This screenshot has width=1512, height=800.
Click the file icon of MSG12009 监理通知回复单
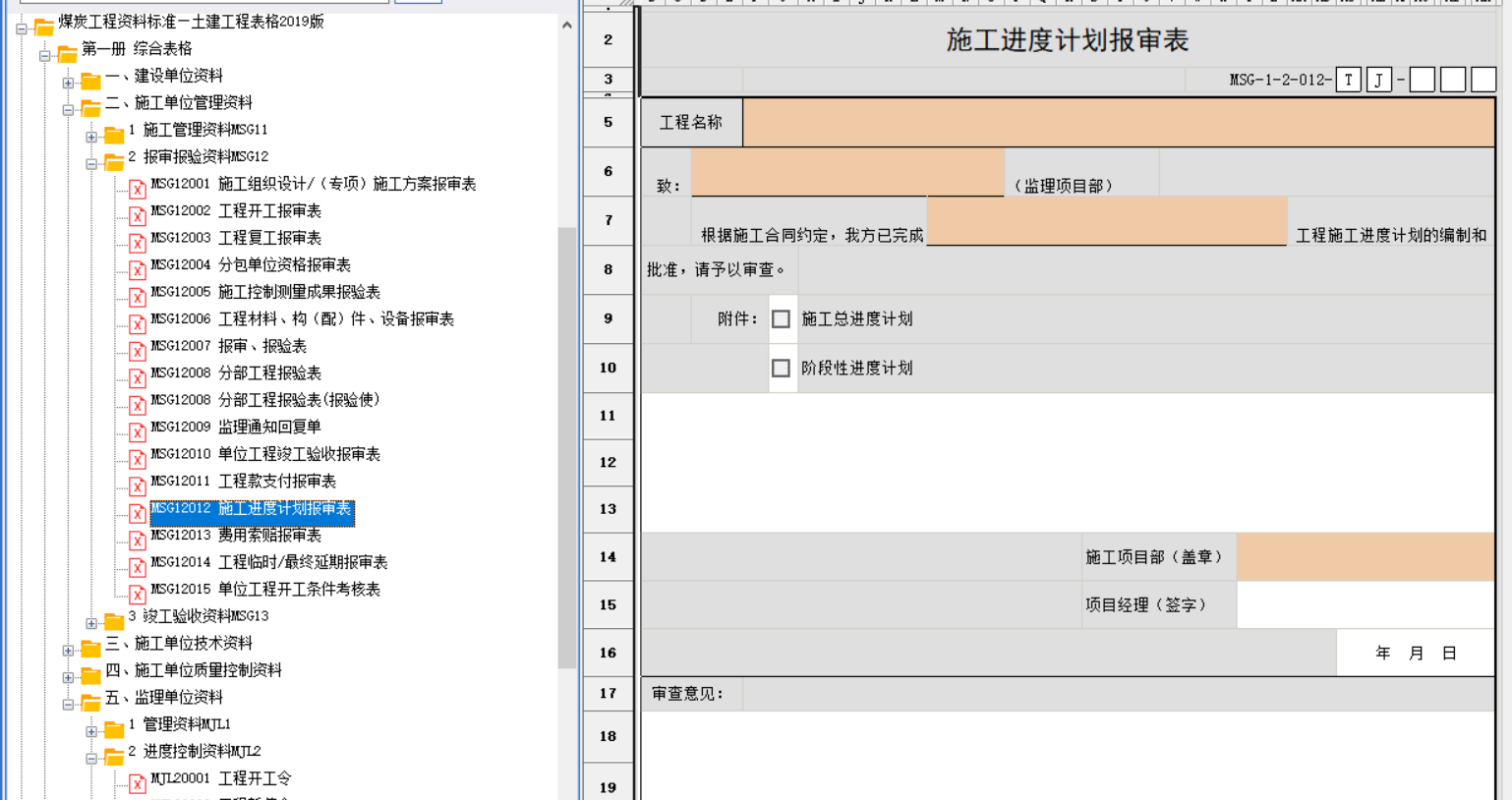138,430
